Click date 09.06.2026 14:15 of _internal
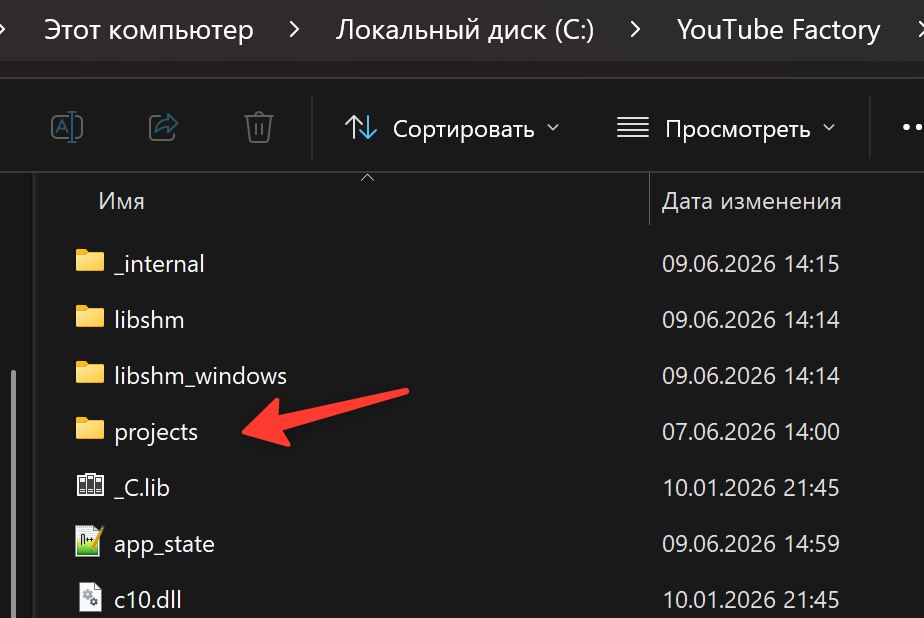 pyautogui.click(x=751, y=264)
